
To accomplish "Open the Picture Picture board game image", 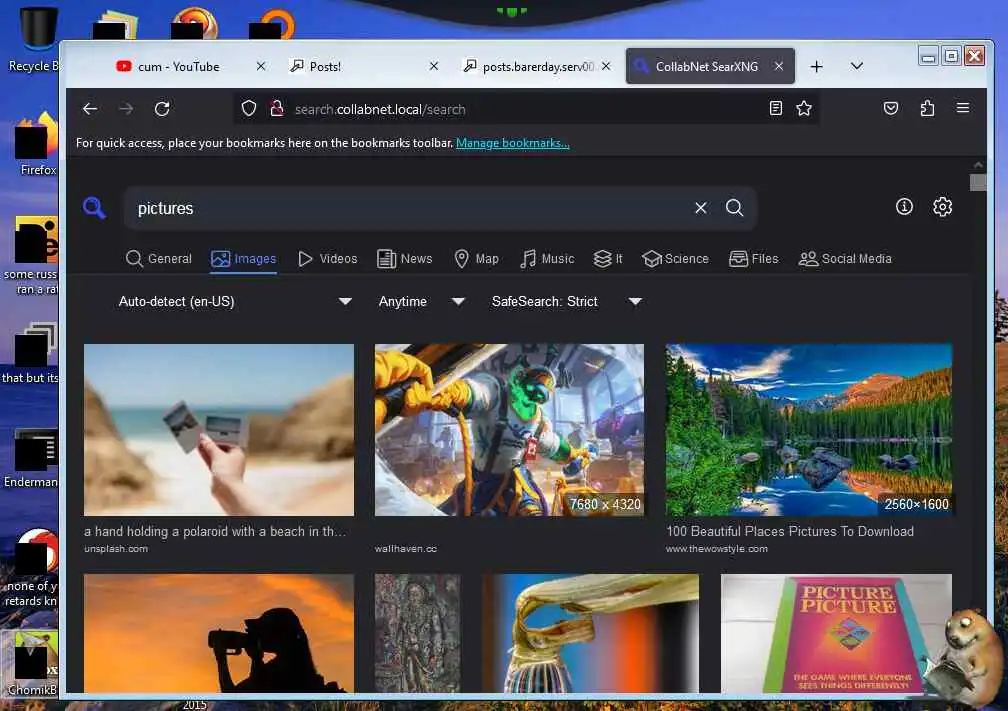I will click(x=836, y=633).
